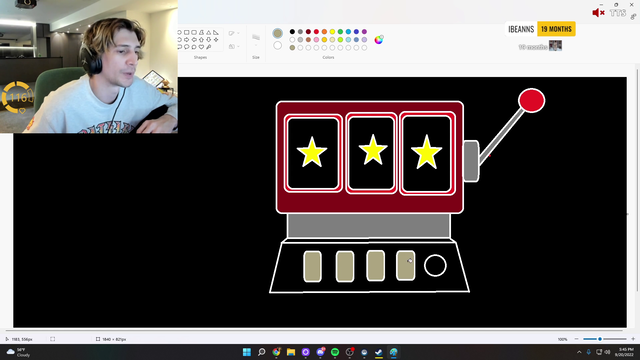Click the canvas dimensions readout
The height and width of the screenshot is (360, 640).
[x=111, y=339]
